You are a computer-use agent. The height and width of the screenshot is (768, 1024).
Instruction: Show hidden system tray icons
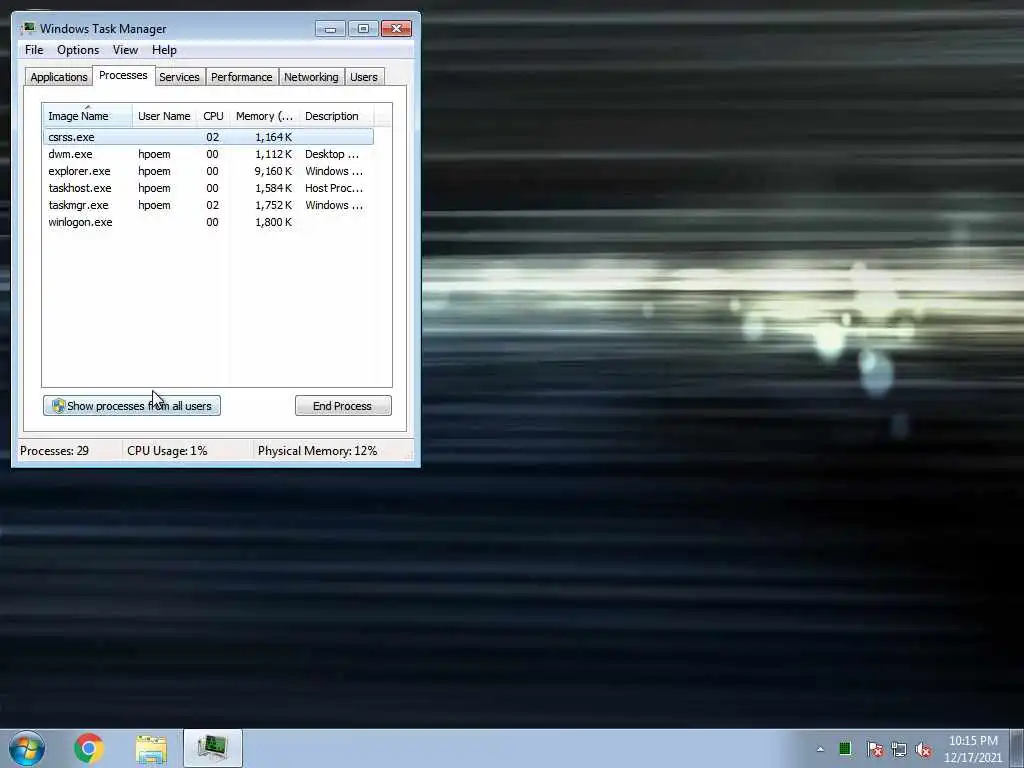click(x=820, y=749)
